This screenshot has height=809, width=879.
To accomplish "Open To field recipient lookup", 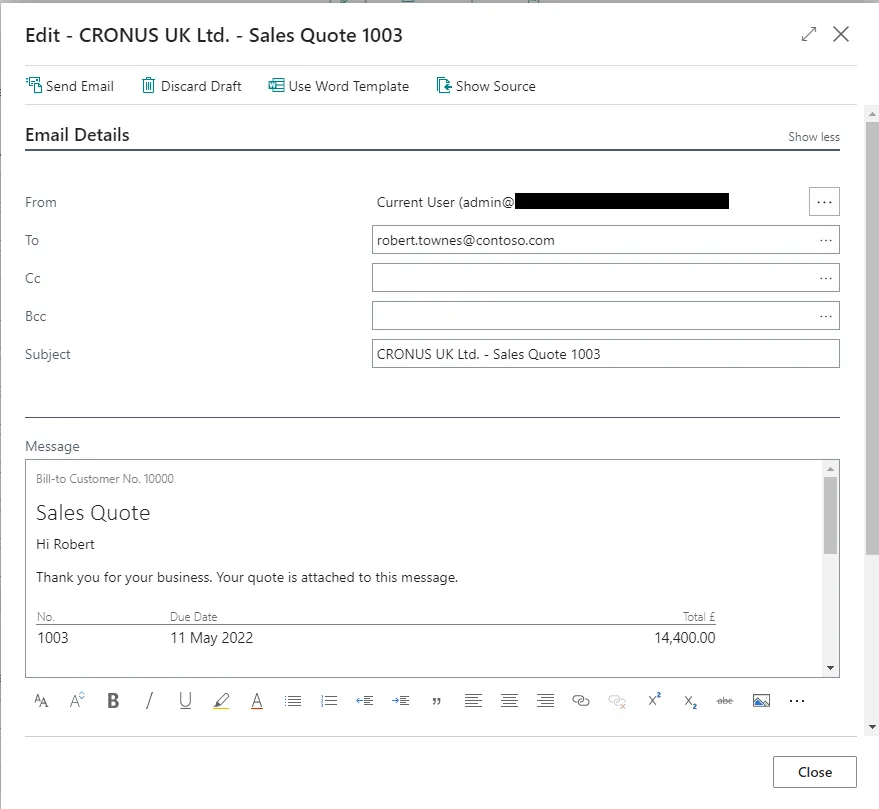I will tap(826, 240).
